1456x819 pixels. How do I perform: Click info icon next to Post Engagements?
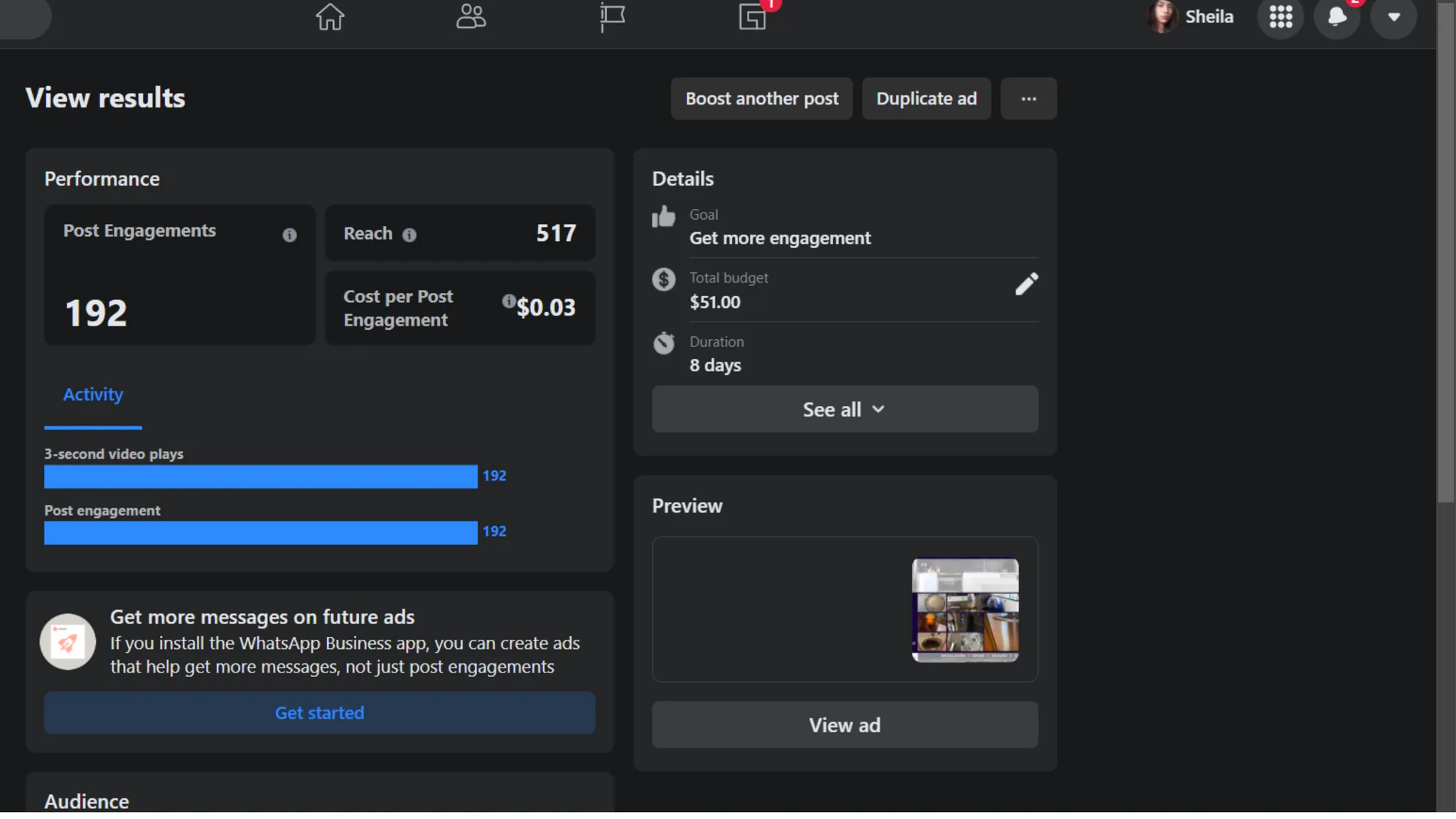[x=289, y=235]
